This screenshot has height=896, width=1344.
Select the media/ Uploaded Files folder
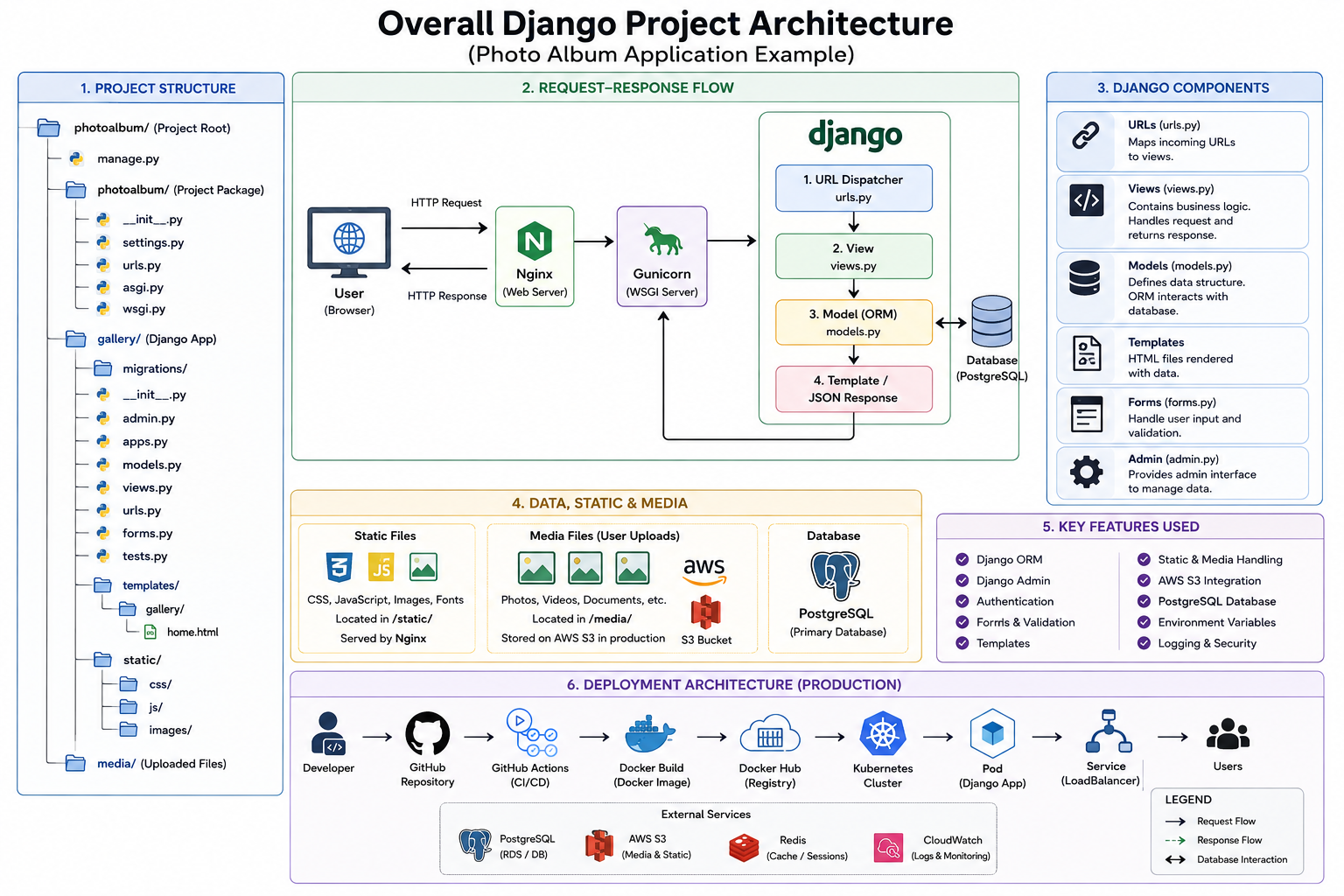146,763
